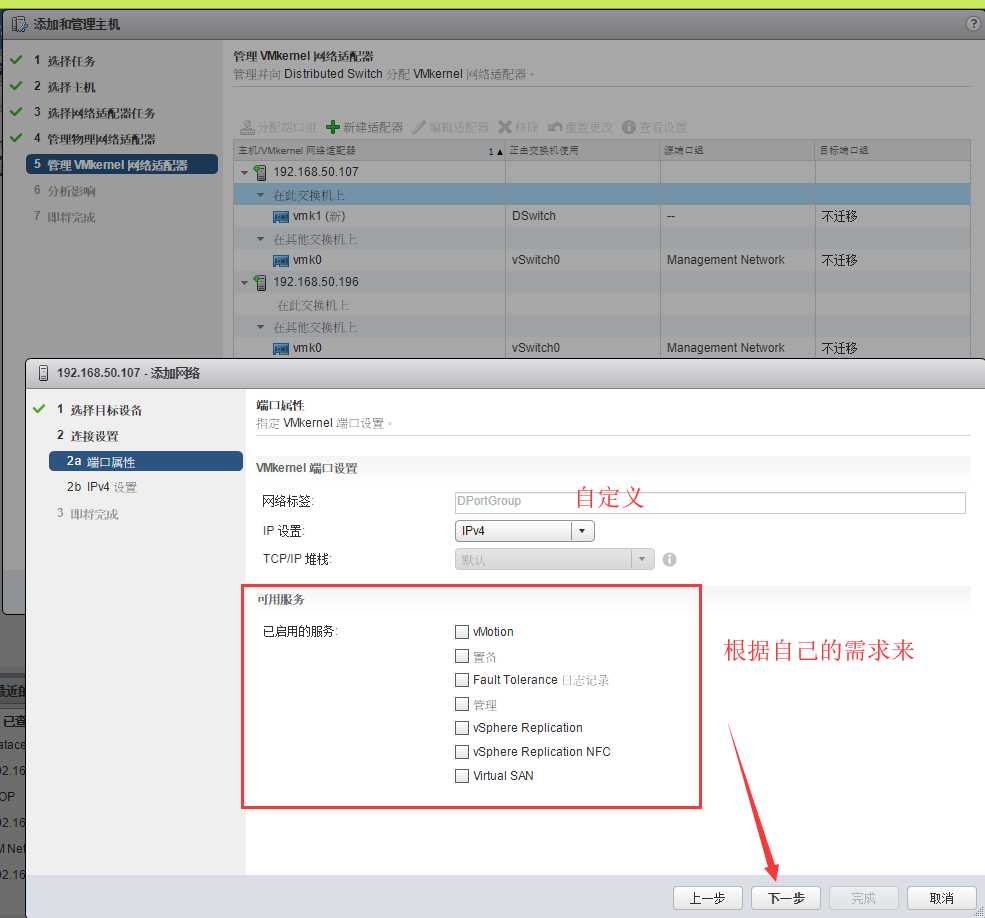This screenshot has height=918, width=985.
Task: Click the host icon in Add Networking title
Action: (43, 373)
